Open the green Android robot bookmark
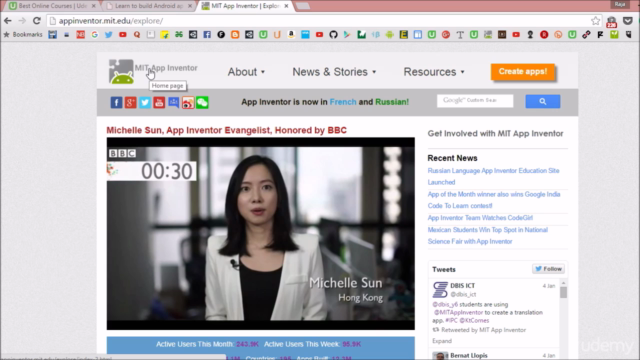This screenshot has height=360, width=640. pyautogui.click(x=389, y=35)
